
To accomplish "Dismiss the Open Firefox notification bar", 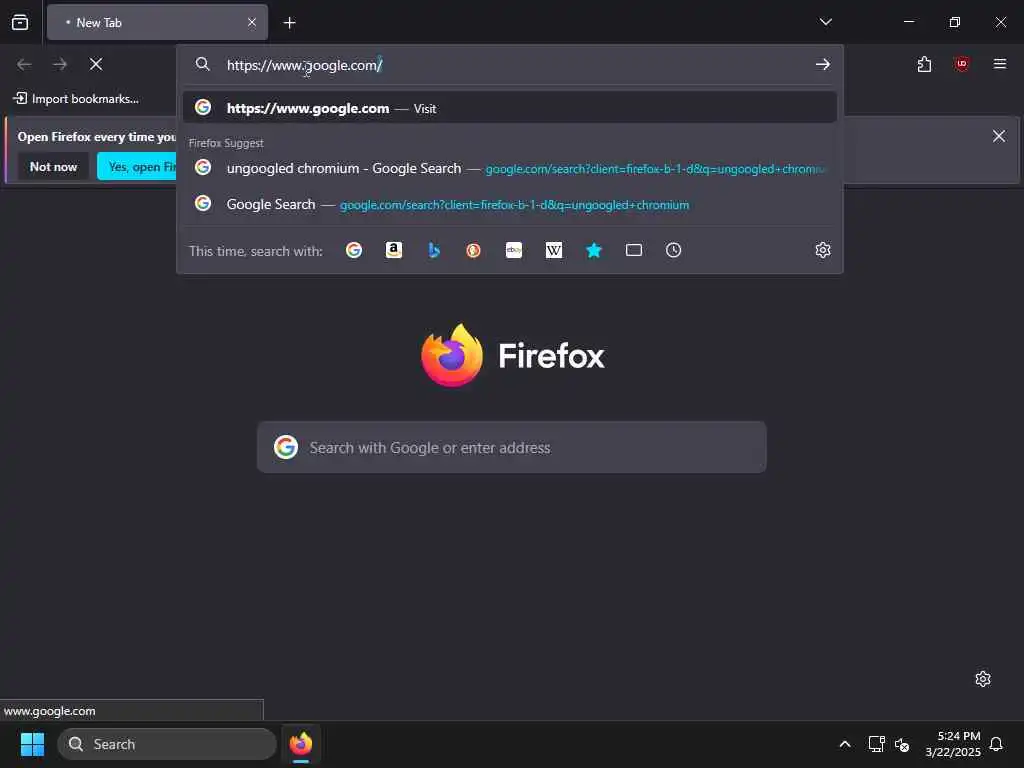I will [999, 136].
